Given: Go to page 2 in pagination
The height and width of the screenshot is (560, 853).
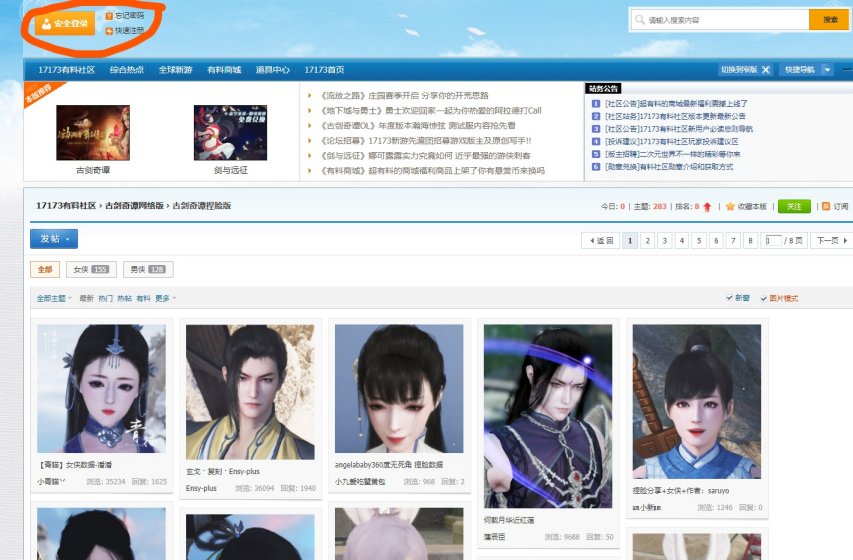Looking at the screenshot, I should pos(647,241).
